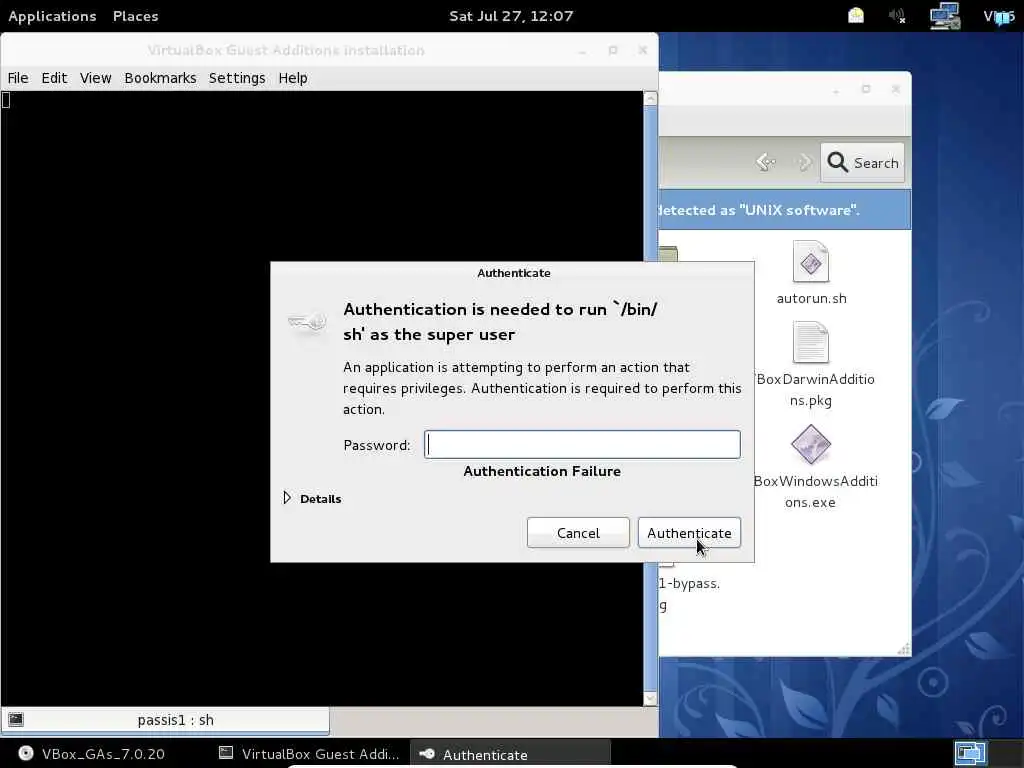Click the clock Sat Jul 27, 12:07
The width and height of the screenshot is (1024, 768).
511,16
